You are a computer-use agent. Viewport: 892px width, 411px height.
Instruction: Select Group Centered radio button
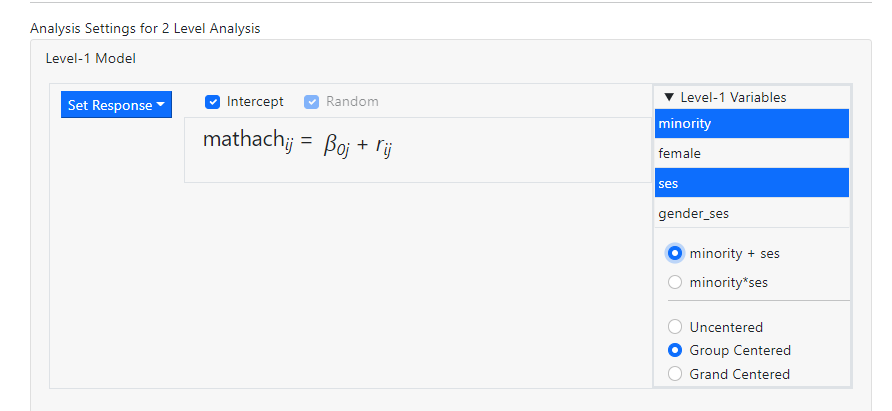675,350
